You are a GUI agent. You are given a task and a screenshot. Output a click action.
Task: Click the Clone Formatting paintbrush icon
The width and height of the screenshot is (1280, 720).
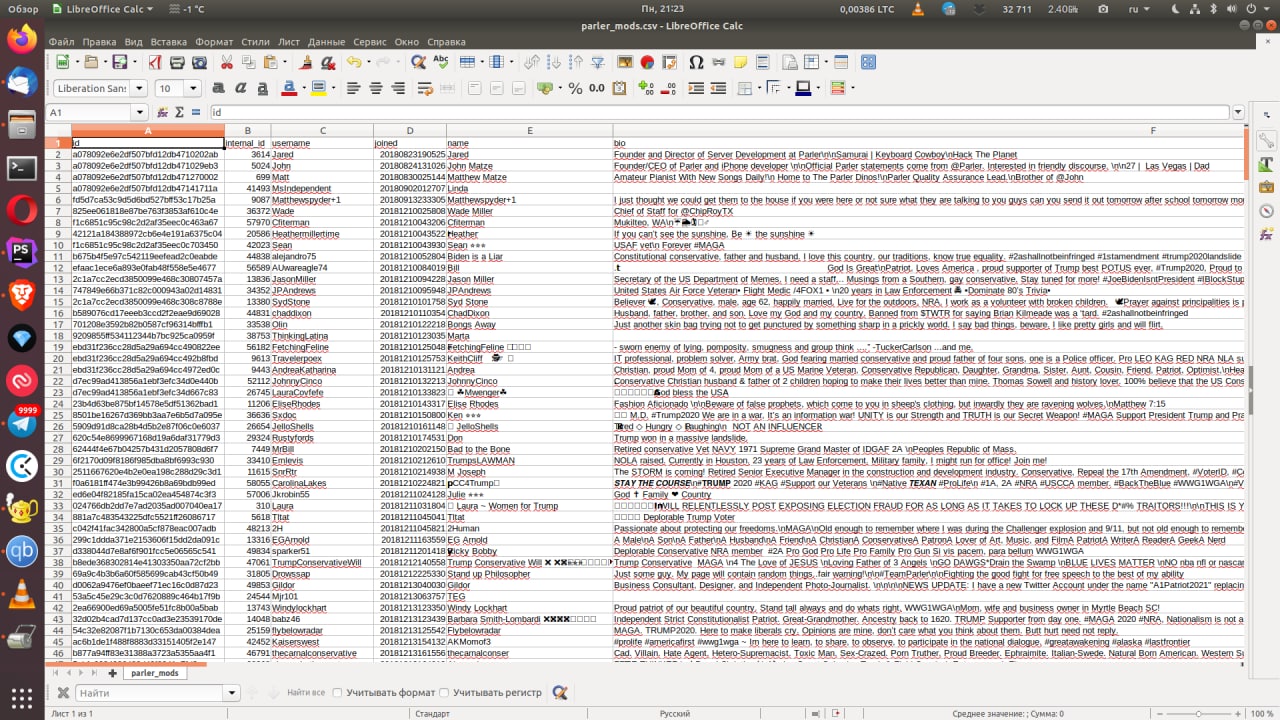306,62
